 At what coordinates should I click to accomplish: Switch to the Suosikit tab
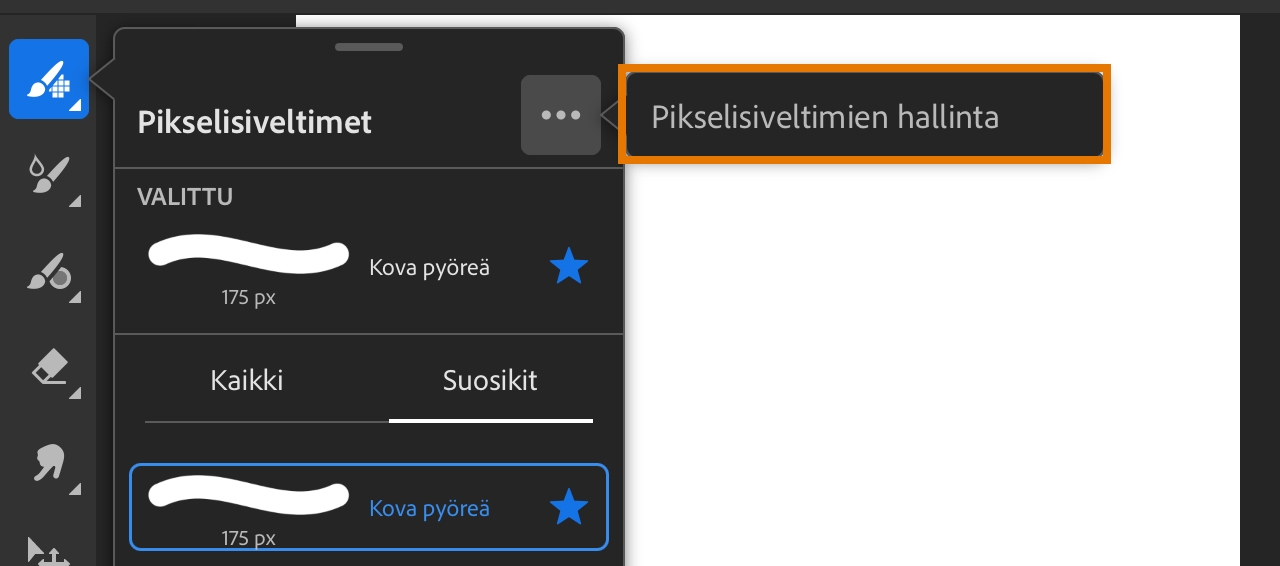point(490,381)
